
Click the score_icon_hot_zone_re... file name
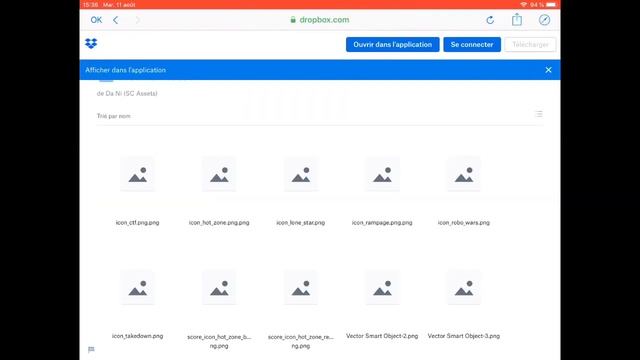tap(301, 341)
